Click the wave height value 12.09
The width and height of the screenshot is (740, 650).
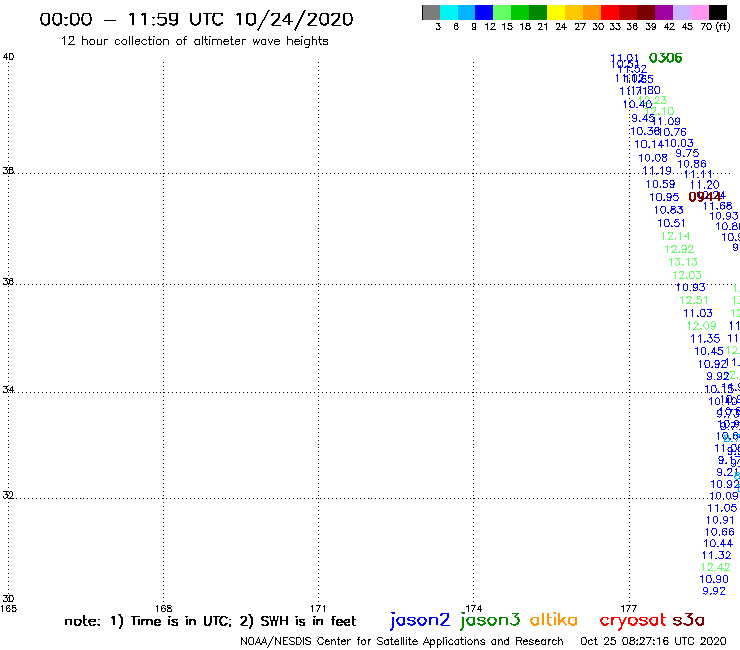click(x=701, y=326)
